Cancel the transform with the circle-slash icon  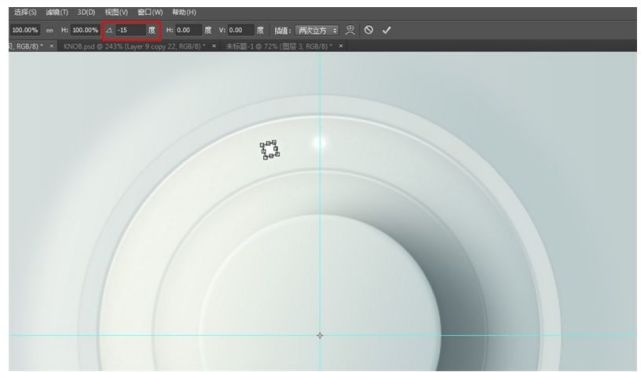[x=368, y=30]
